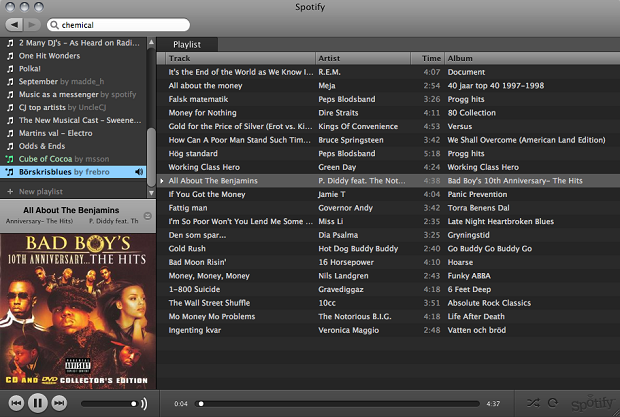The image size is (620, 417).
Task: Click artist 'Dire Straits'
Action: click(x=338, y=113)
